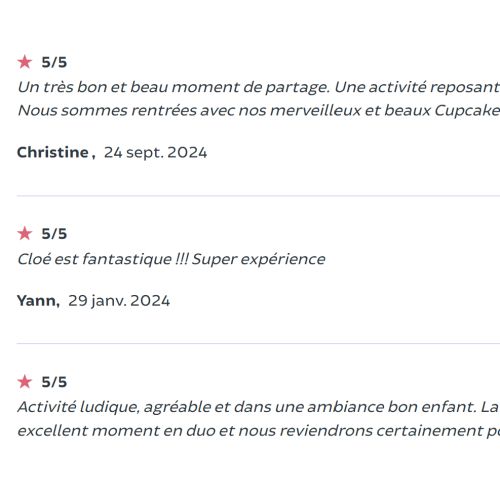This screenshot has width=500, height=500.
Task: Click the divider line below Christine's review
Action: tap(258, 196)
